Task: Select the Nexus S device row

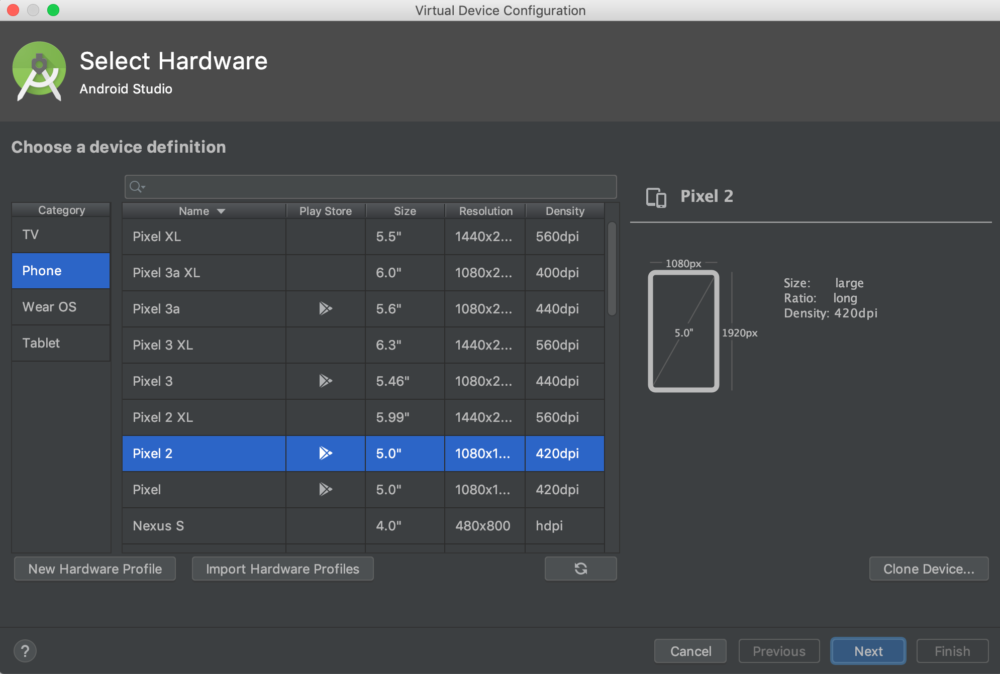Action: pos(363,526)
